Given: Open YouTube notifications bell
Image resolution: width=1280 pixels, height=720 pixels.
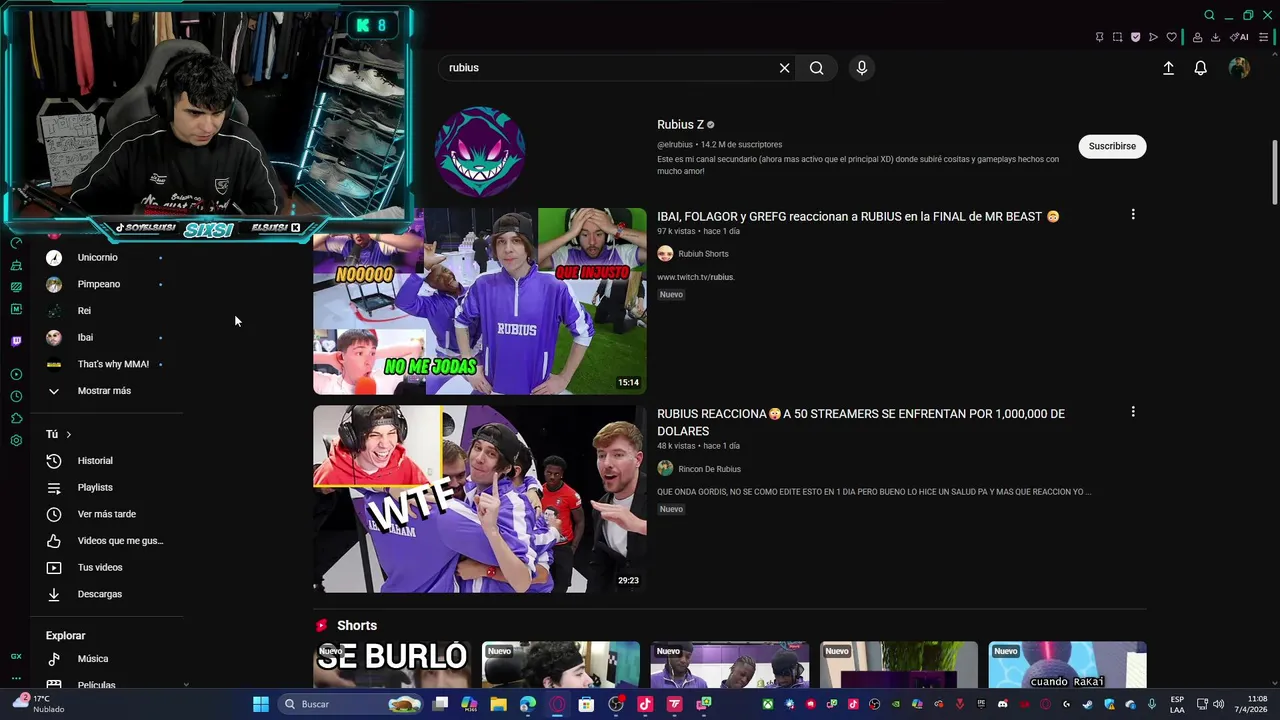Looking at the screenshot, I should (x=1201, y=68).
